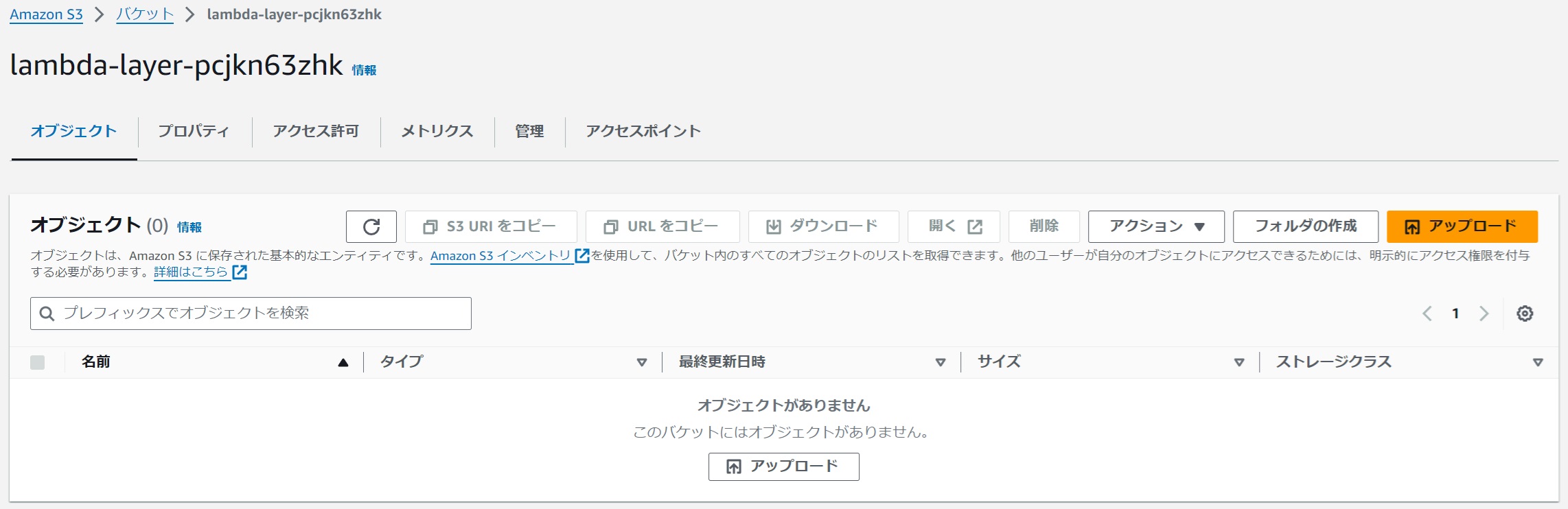Screen dimensions: 1568x509
Task: Go to previous page chevron
Action: coord(1427,313)
